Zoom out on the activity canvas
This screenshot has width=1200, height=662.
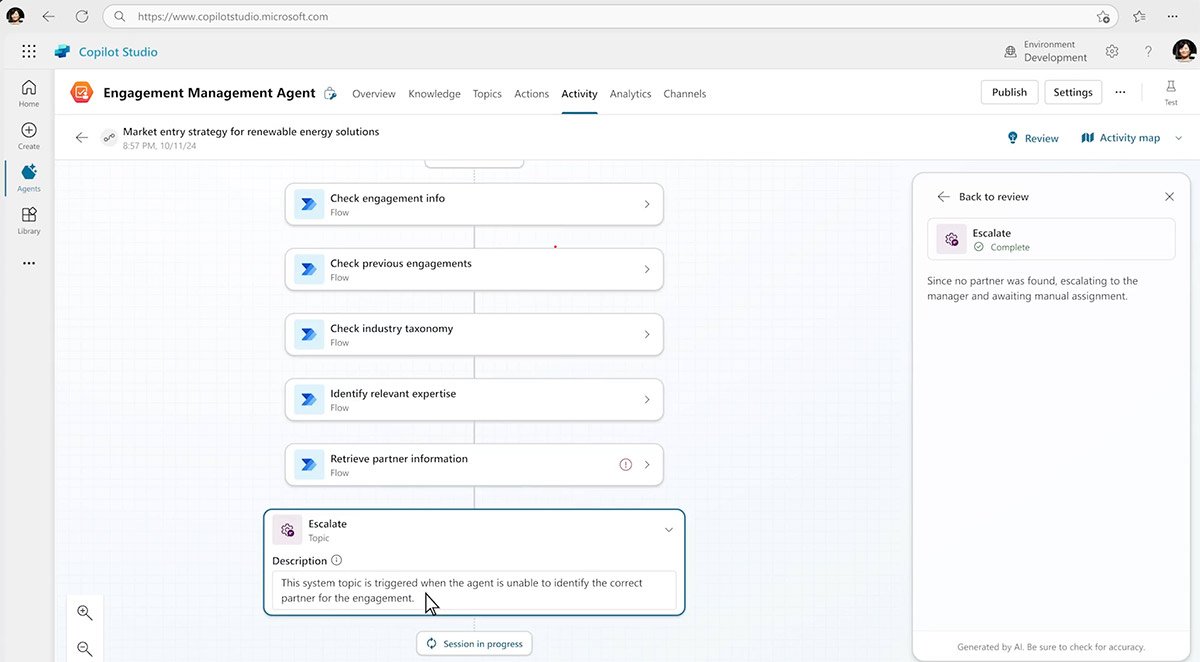tap(85, 648)
